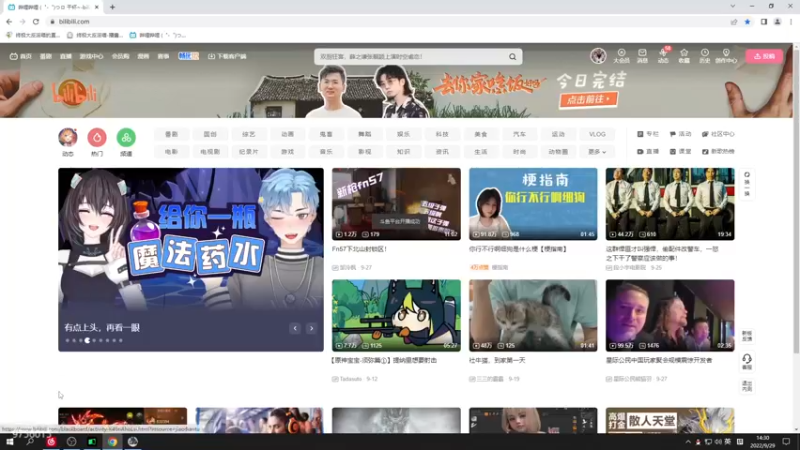Open the Chrome side panel icon

point(764,22)
